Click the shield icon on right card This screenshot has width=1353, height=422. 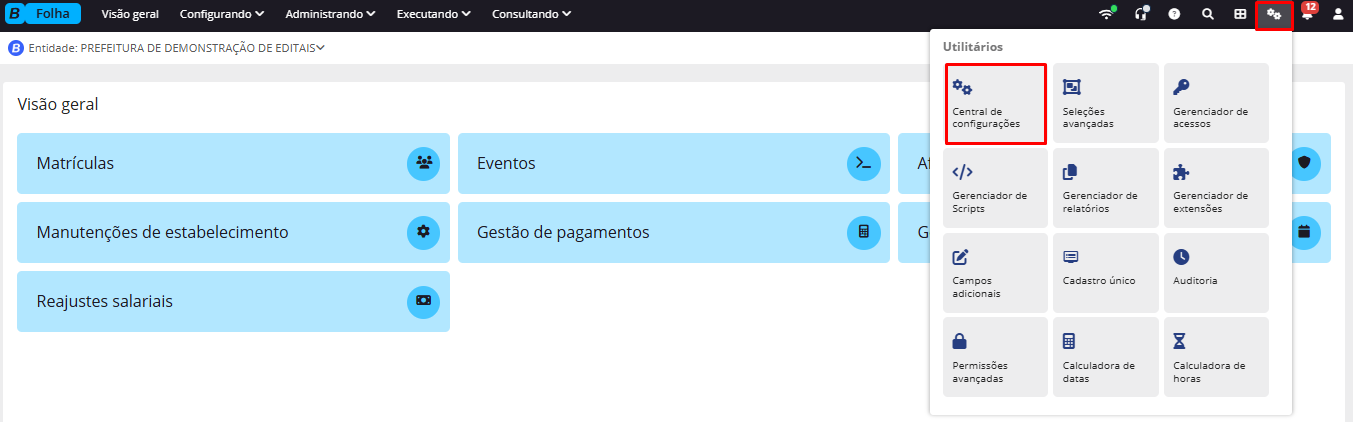[1304, 163]
